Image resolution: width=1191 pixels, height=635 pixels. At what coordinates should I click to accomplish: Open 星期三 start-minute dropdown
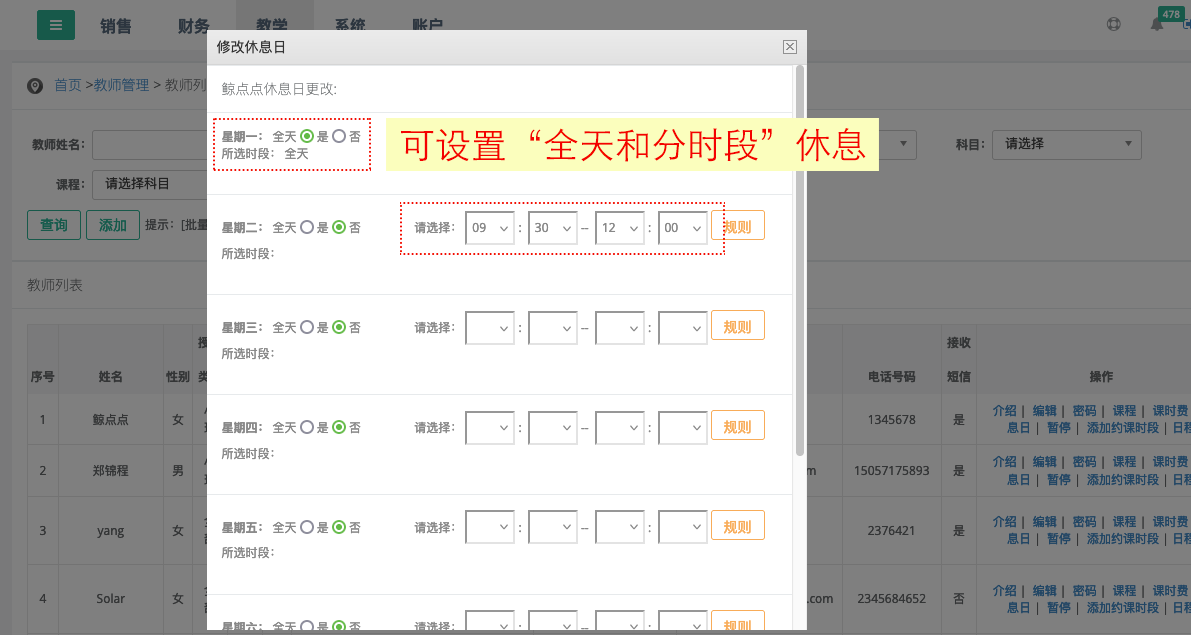point(552,328)
